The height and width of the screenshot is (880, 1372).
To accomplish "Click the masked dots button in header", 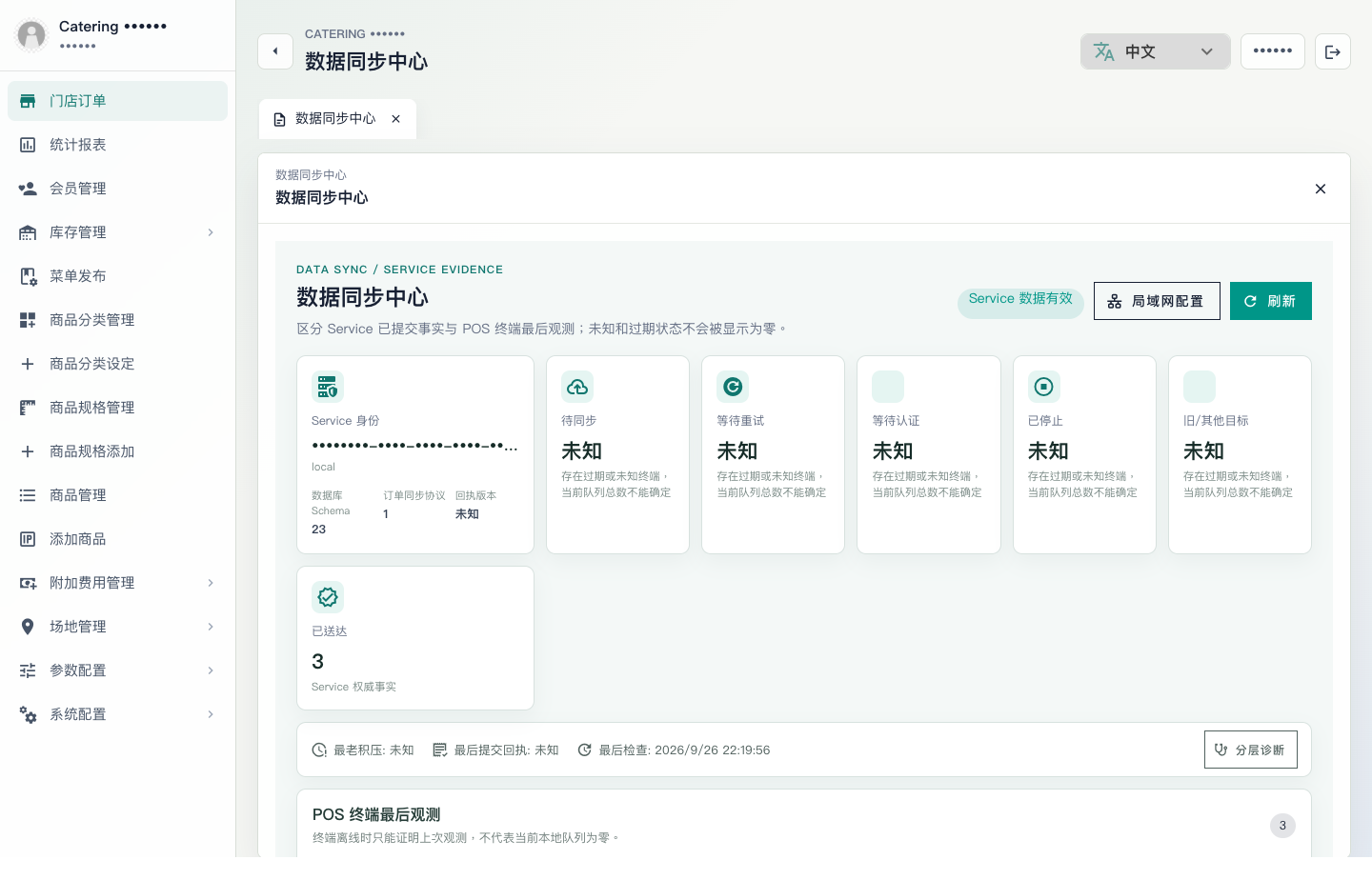I will pyautogui.click(x=1273, y=51).
